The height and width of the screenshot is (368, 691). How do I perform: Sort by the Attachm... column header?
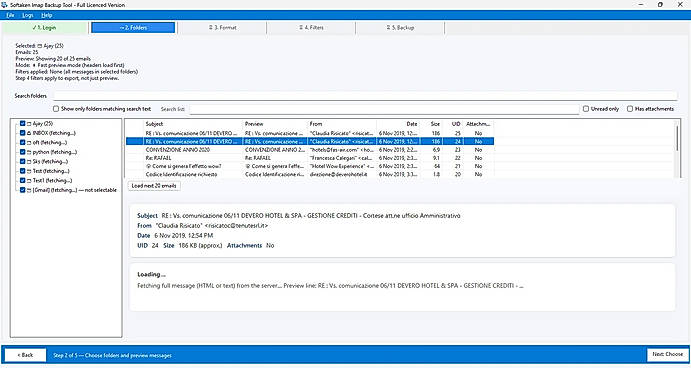pos(478,124)
